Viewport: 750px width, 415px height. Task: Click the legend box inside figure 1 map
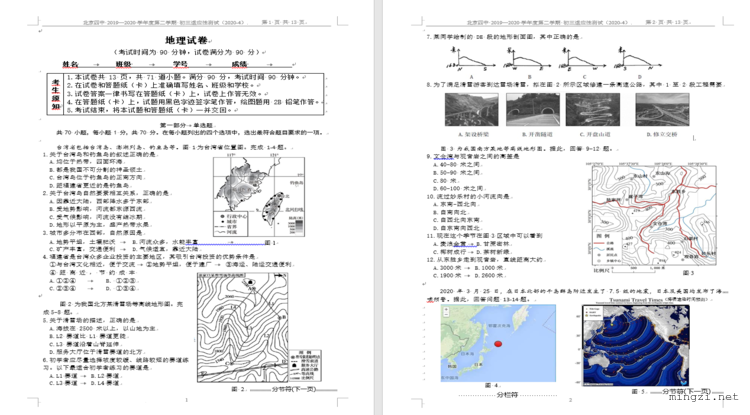(x=231, y=224)
